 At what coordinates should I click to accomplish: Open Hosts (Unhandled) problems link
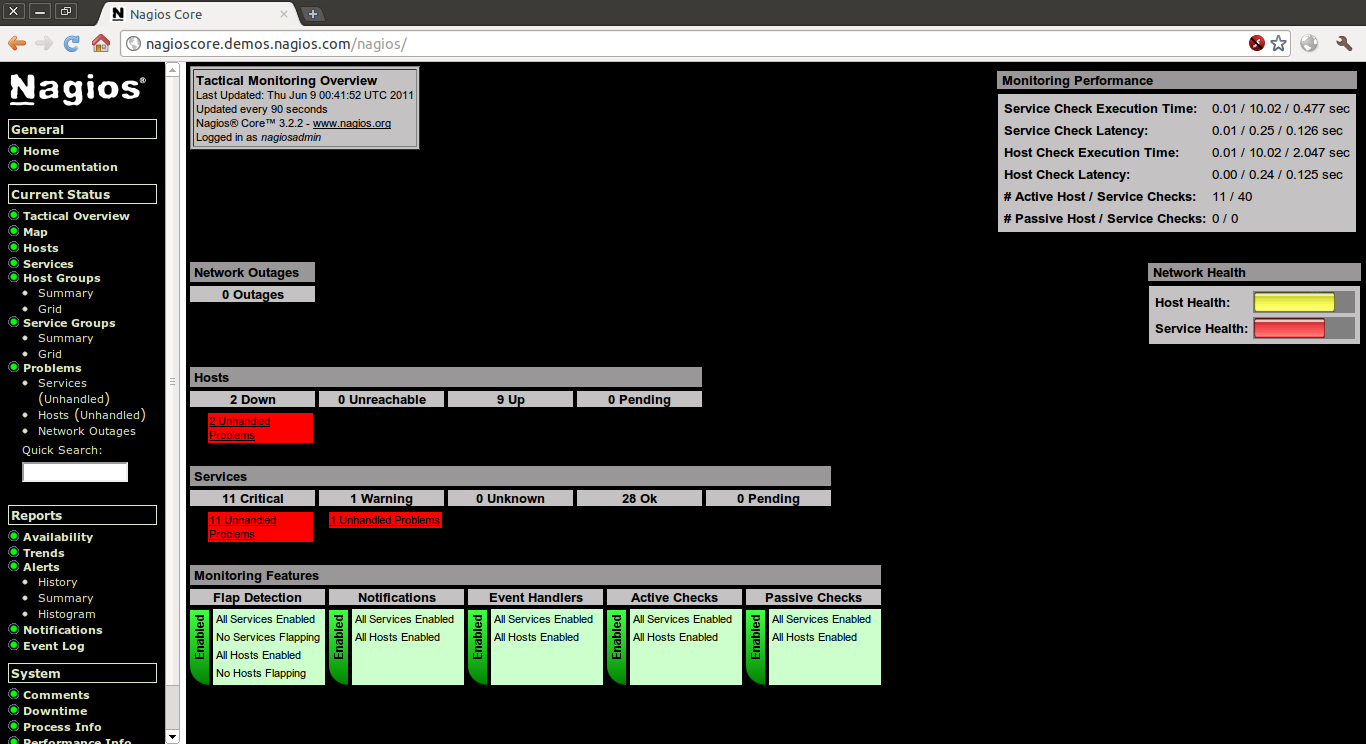91,415
